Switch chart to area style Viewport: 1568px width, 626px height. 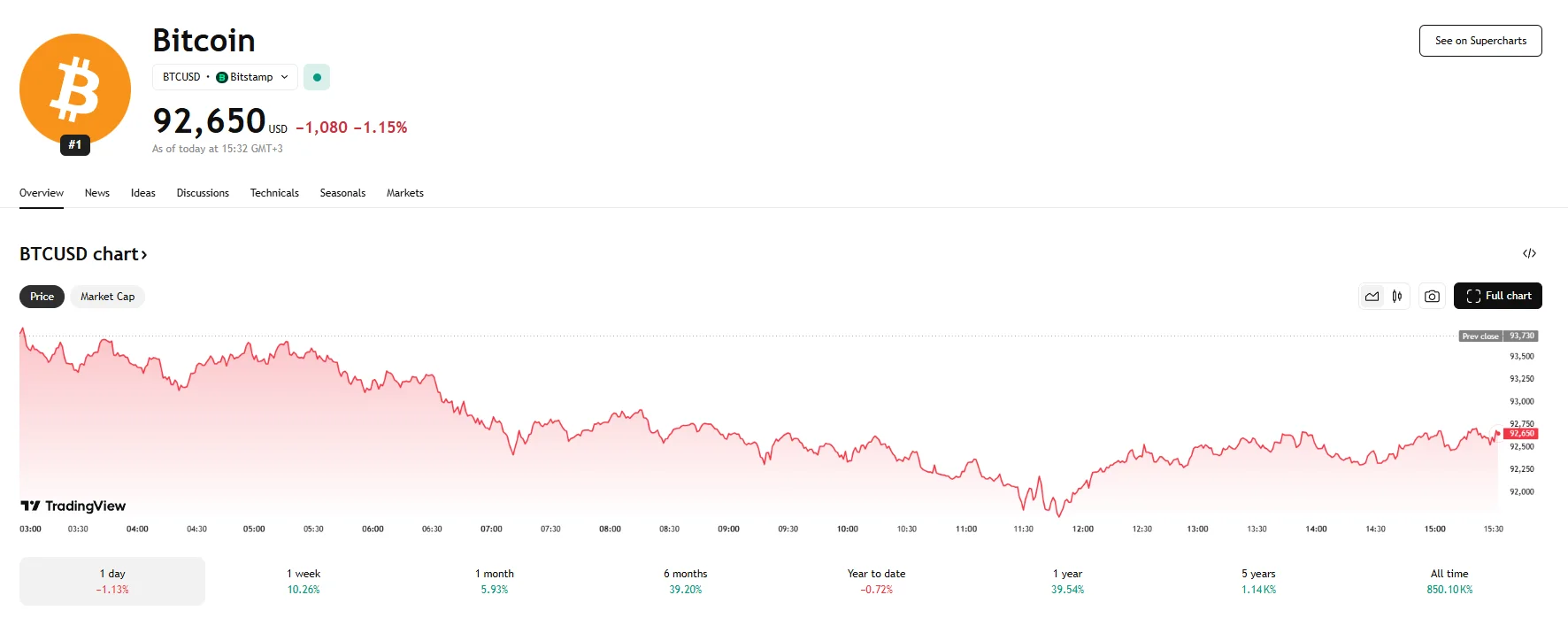point(1372,297)
